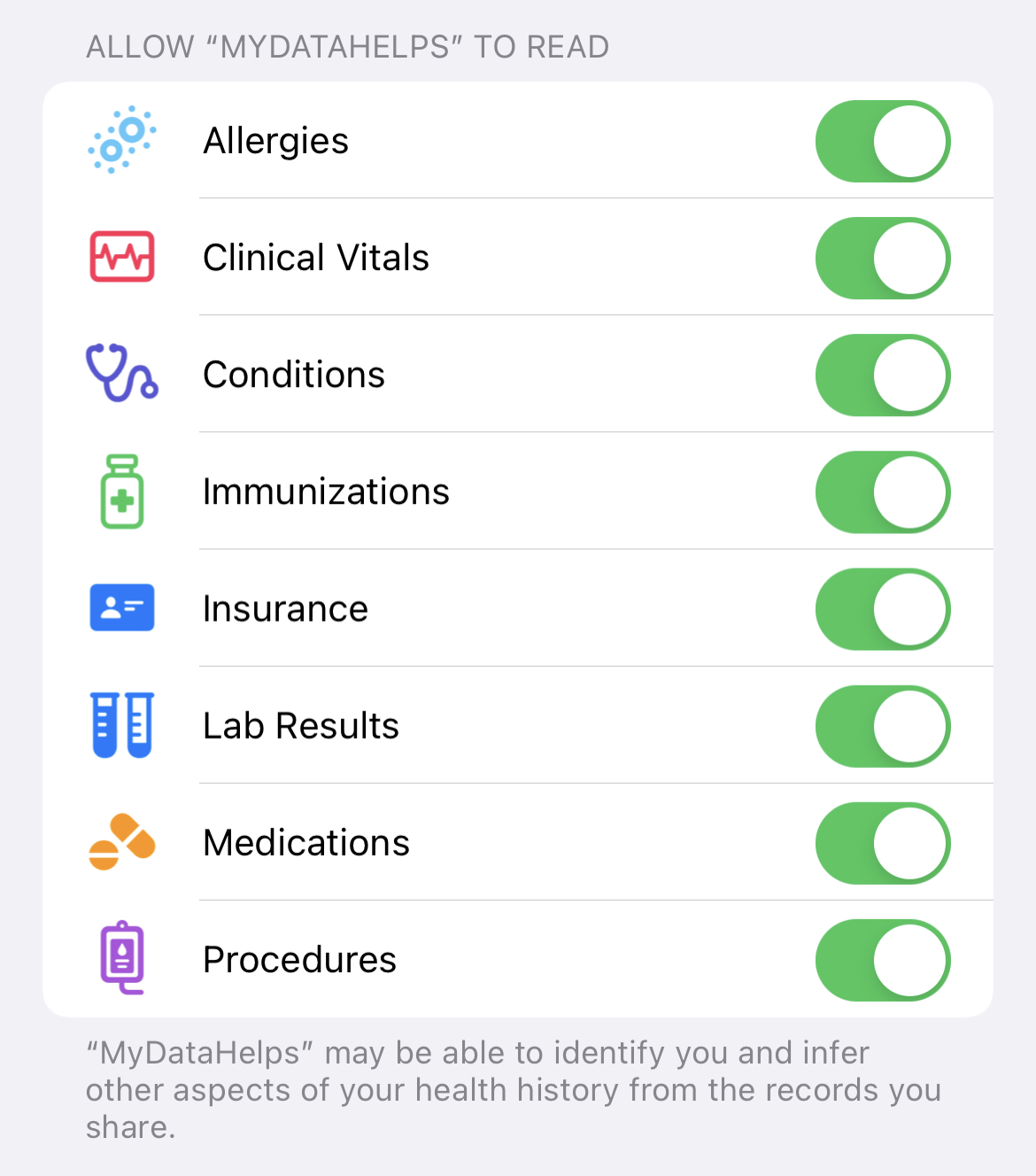Image resolution: width=1036 pixels, height=1176 pixels.
Task: Tap the MyDataHelps privacy footer note
Action: 514,1090
